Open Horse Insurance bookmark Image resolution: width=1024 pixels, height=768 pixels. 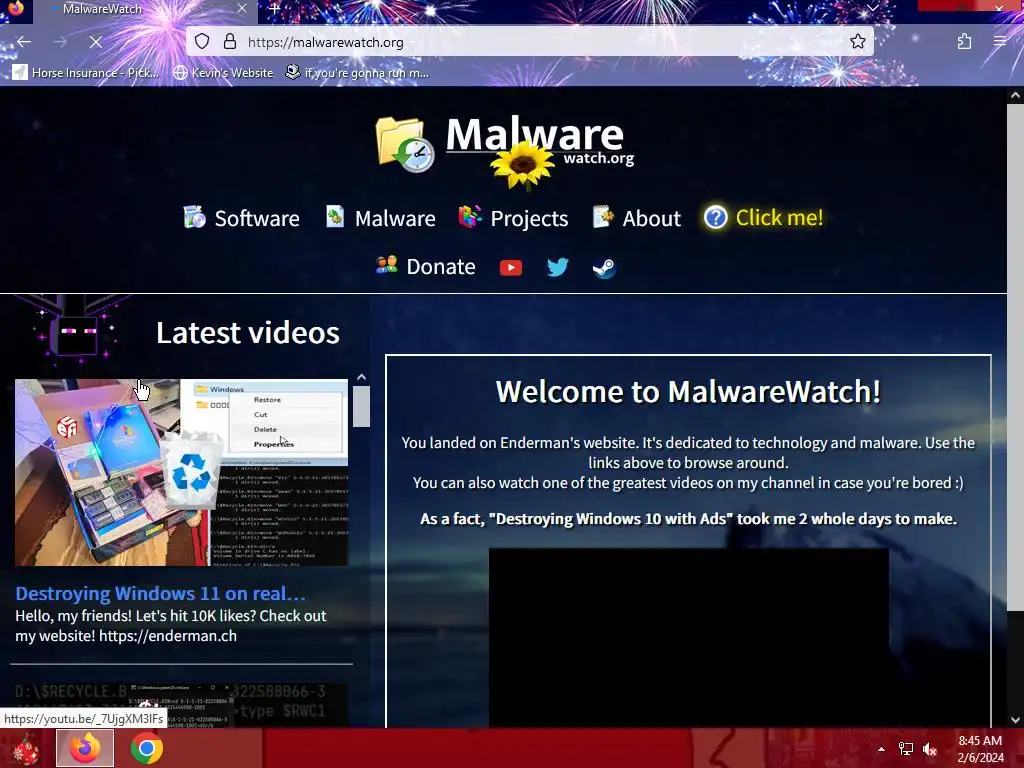point(85,72)
